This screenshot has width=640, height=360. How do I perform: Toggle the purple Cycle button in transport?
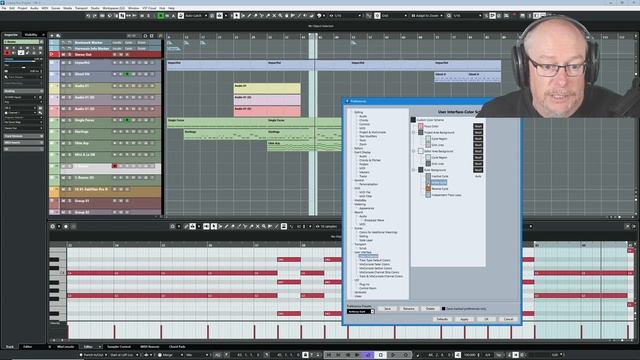pos(368,355)
